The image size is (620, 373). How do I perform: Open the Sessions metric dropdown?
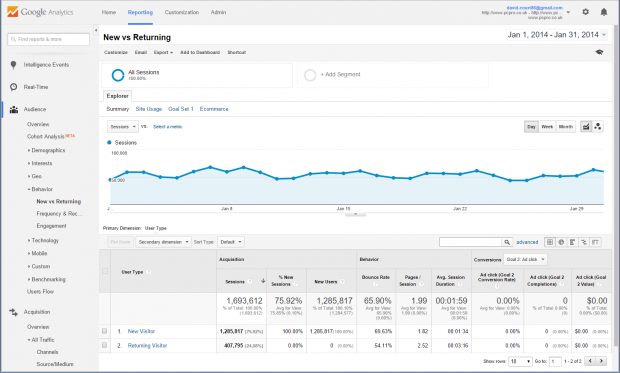(x=123, y=127)
